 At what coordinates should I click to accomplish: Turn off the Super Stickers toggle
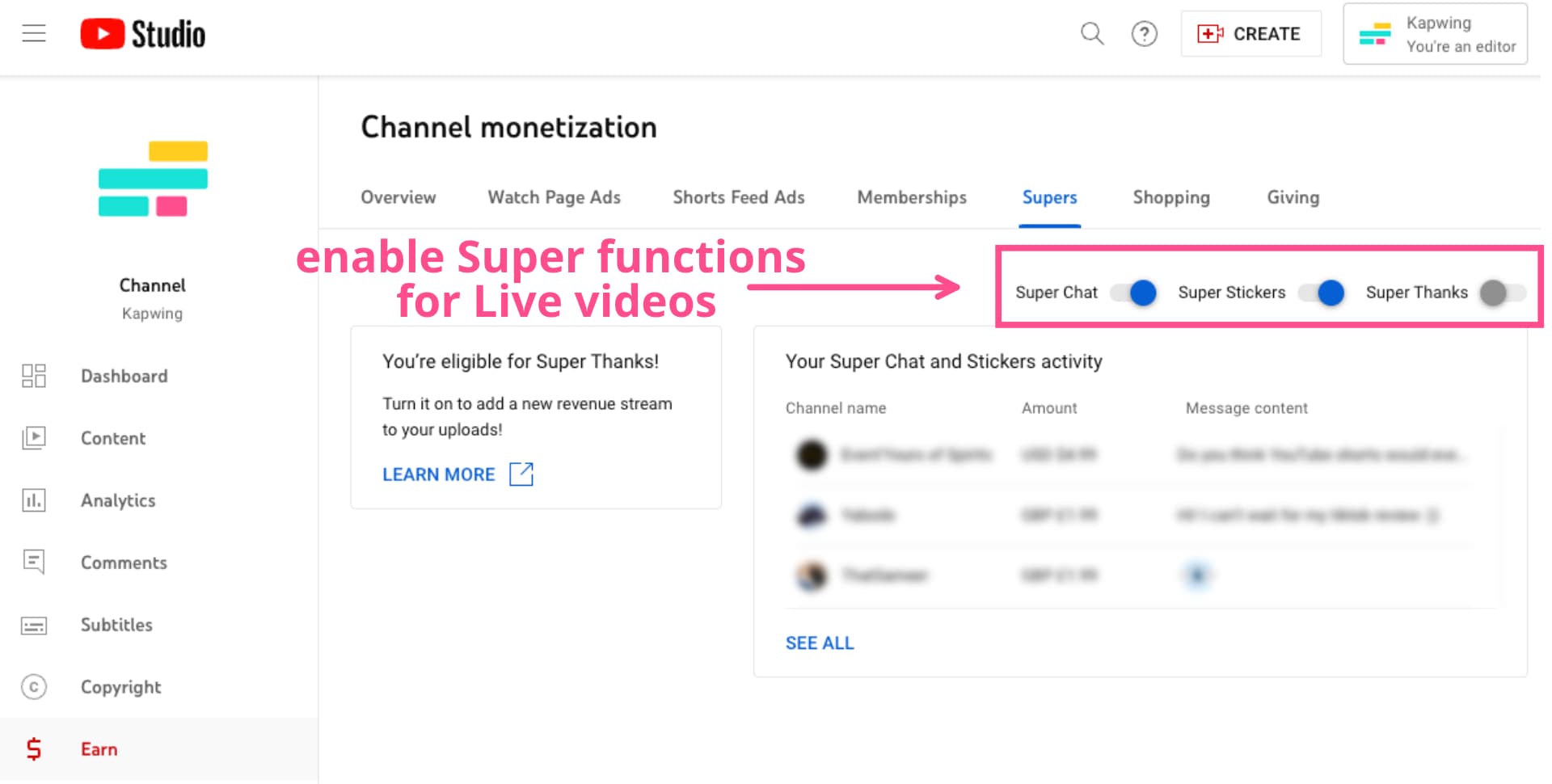click(x=1322, y=293)
